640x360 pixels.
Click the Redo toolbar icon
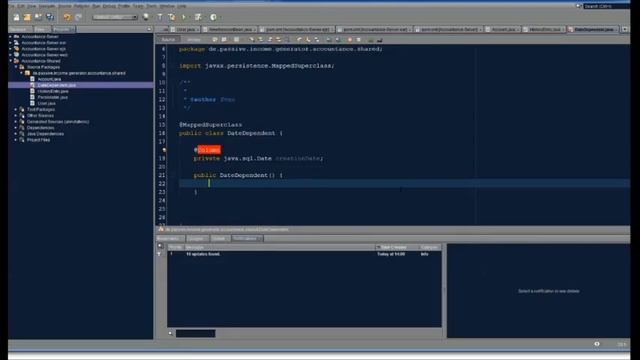[78, 17]
